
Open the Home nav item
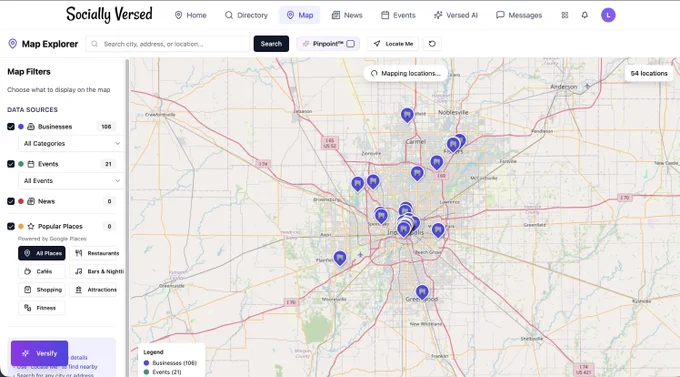tap(190, 15)
